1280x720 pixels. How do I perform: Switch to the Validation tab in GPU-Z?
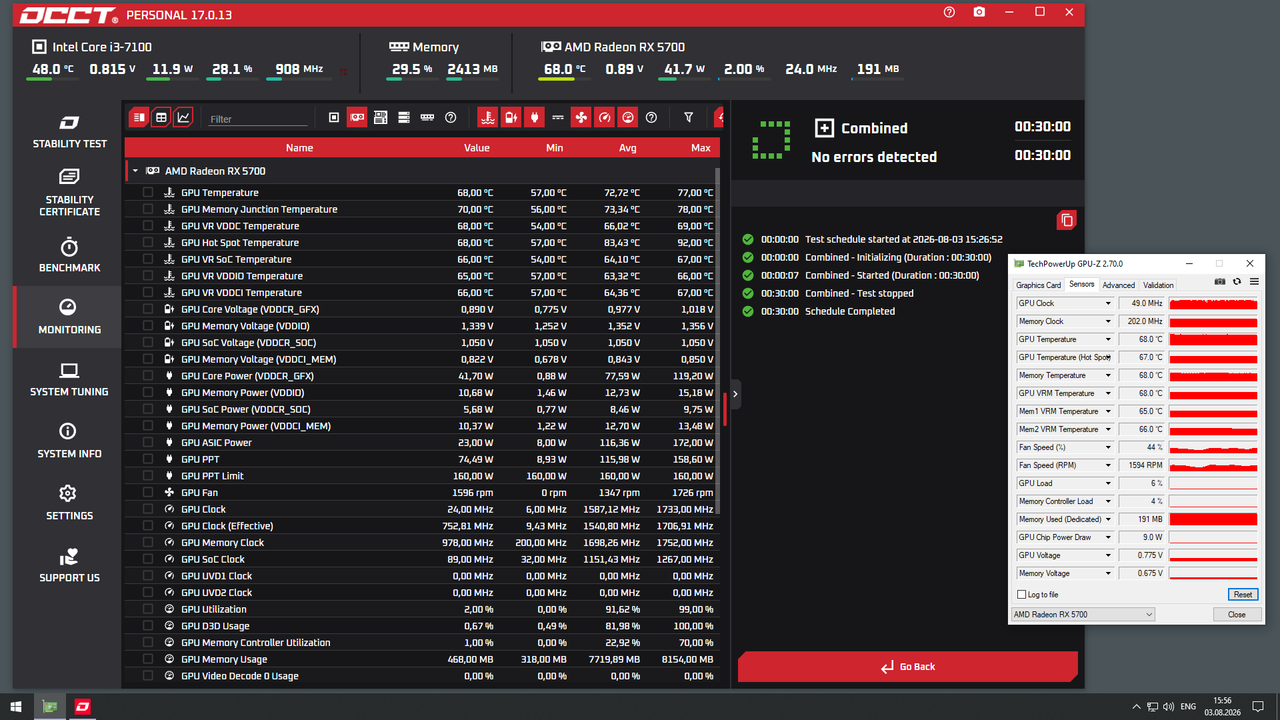(1158, 285)
